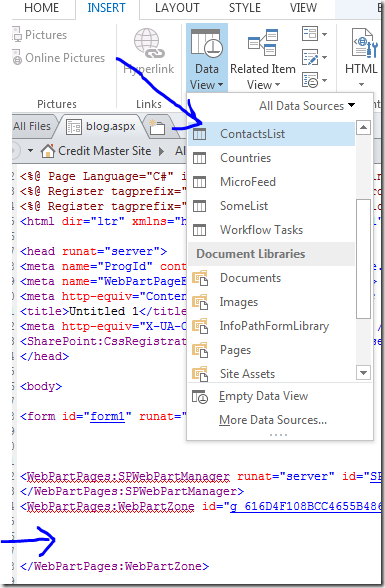Expand the All Data Sources filter
The width and height of the screenshot is (385, 588).
pyautogui.click(x=307, y=106)
